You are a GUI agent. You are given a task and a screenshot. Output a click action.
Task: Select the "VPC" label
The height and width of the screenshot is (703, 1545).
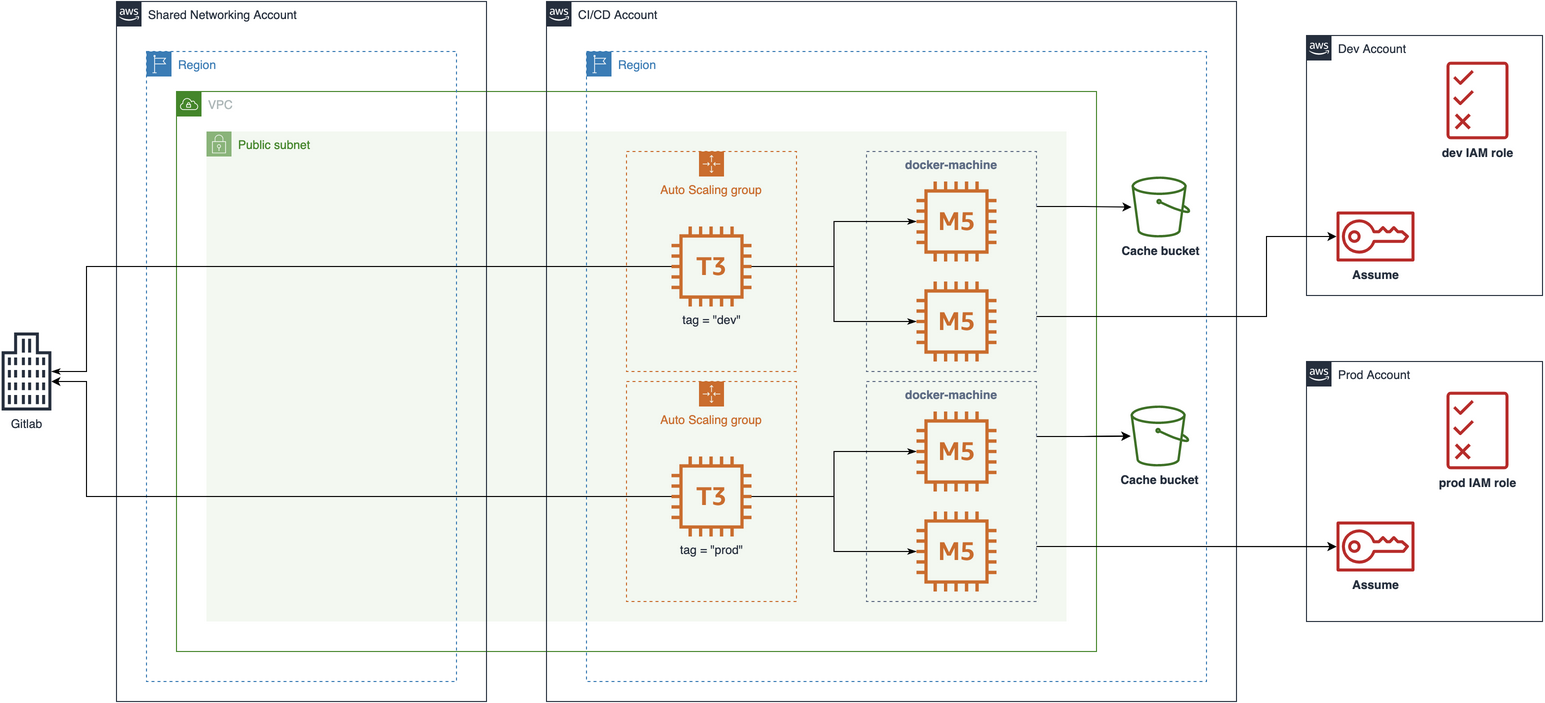click(220, 105)
